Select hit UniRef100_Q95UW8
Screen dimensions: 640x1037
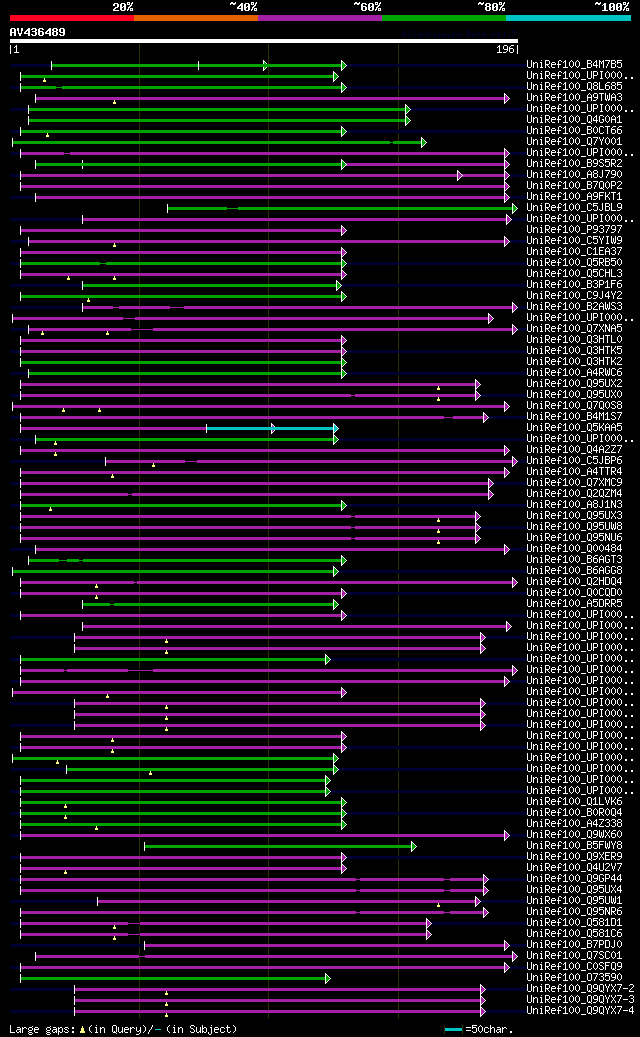click(x=574, y=526)
